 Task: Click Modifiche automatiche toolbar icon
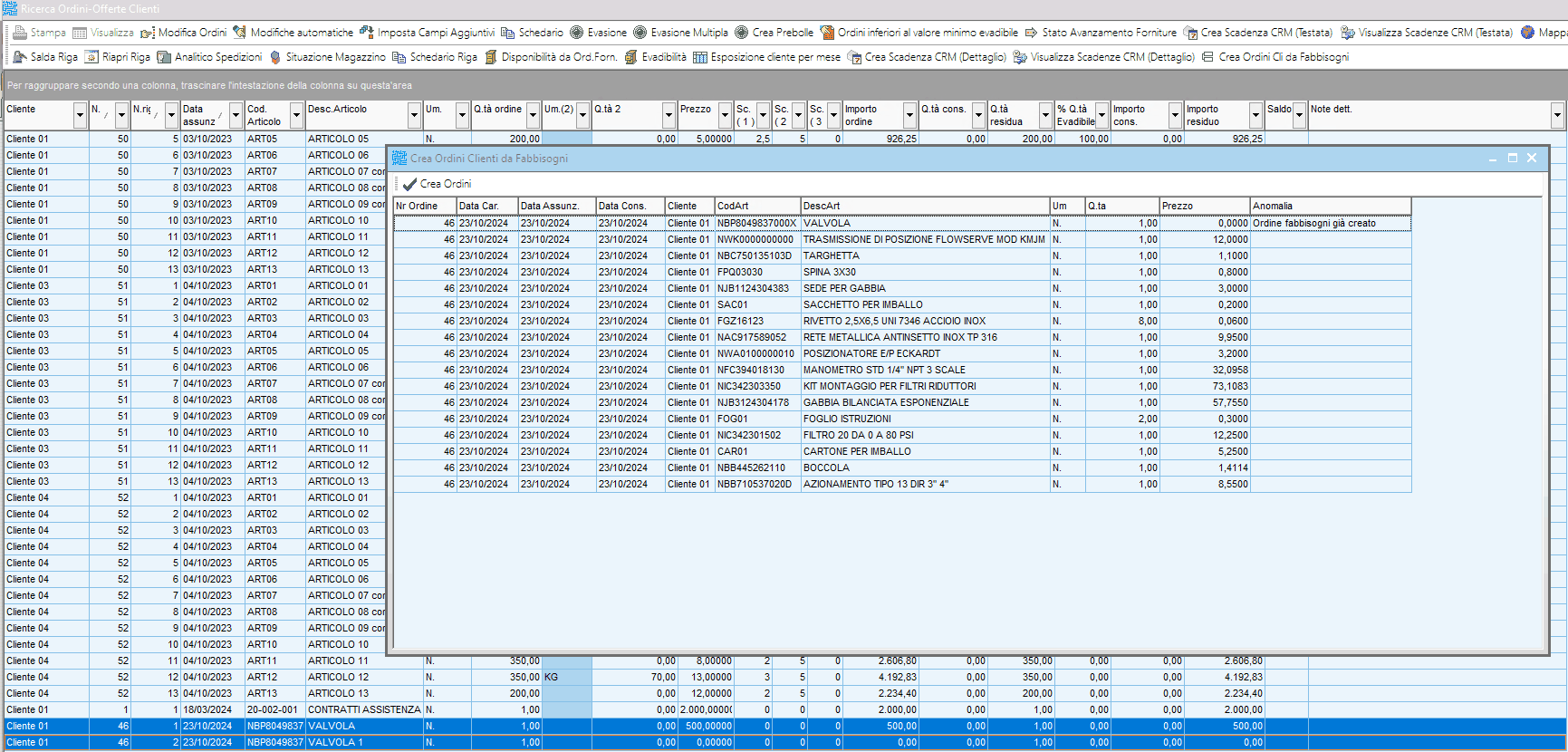pyautogui.click(x=239, y=33)
